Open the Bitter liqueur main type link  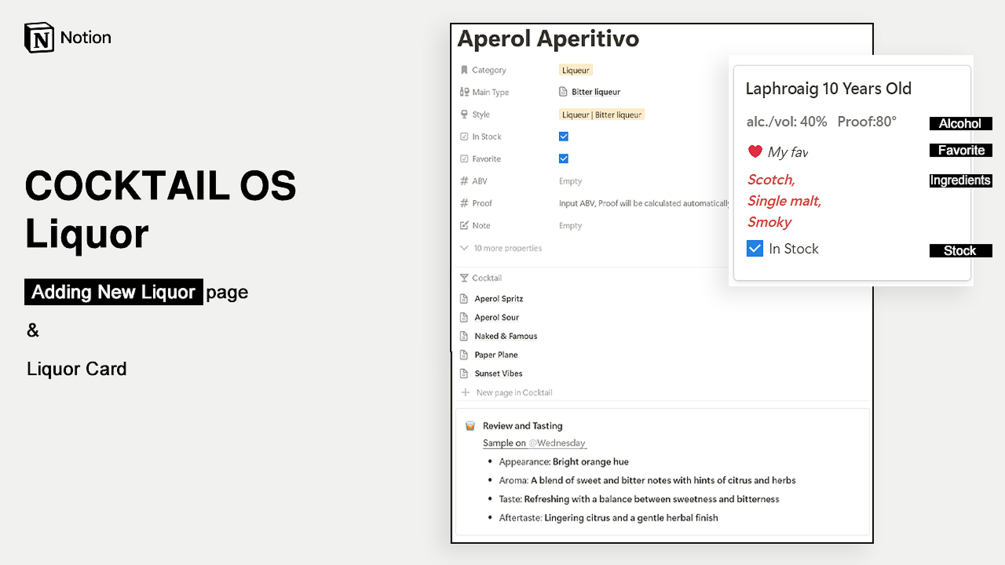click(x=595, y=92)
